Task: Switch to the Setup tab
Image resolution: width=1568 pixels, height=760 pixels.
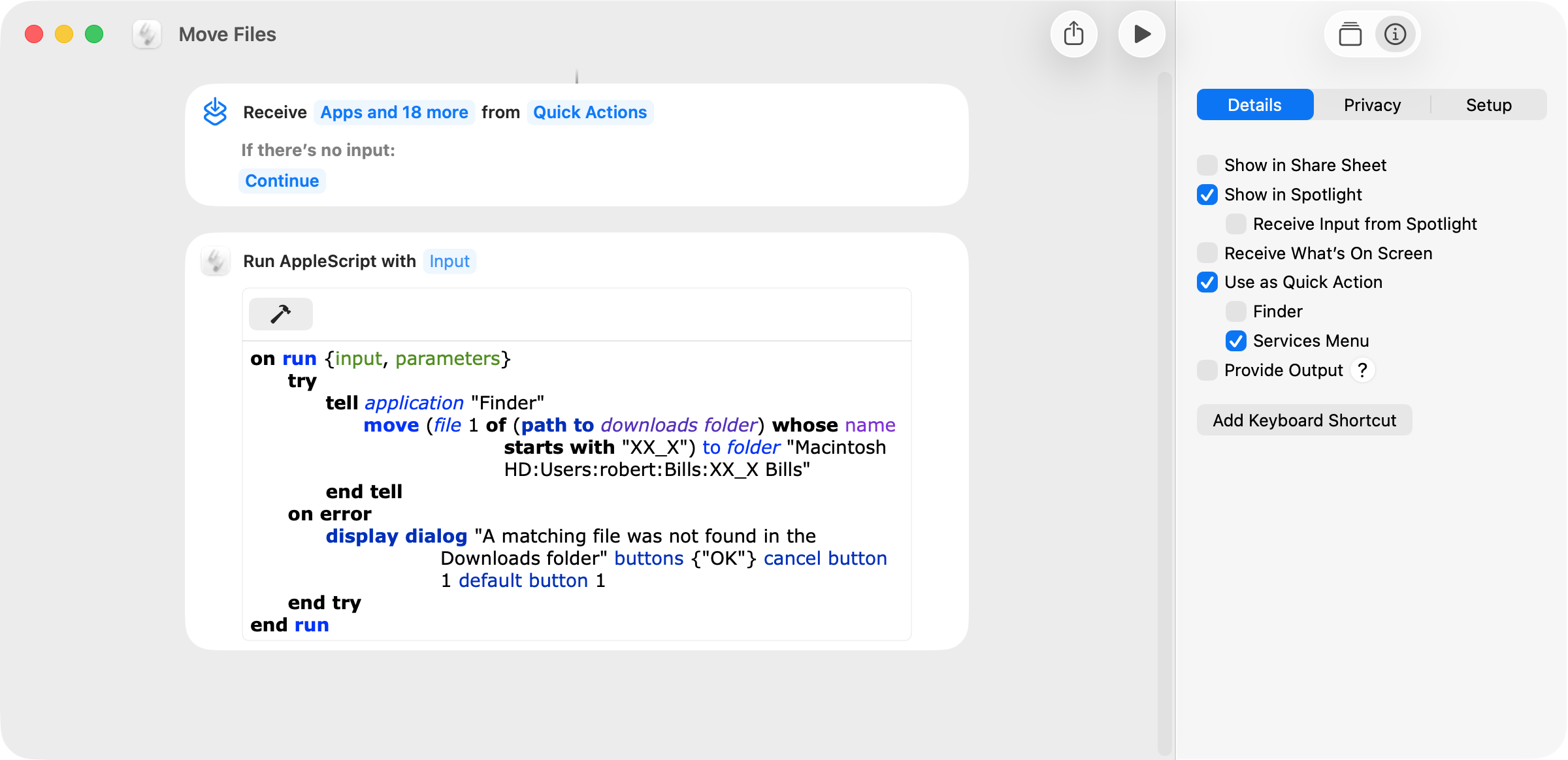Action: coord(1488,105)
